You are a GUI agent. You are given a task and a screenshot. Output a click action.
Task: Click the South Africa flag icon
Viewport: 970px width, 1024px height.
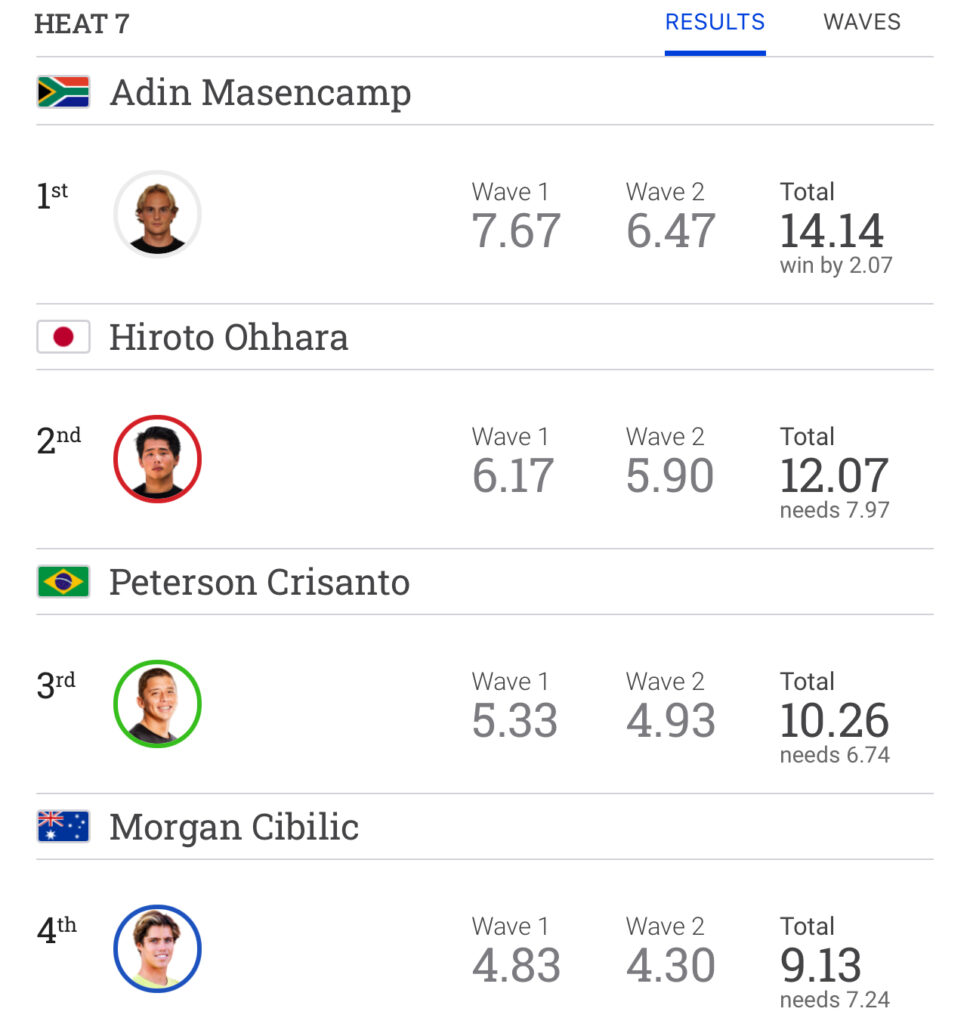click(63, 92)
